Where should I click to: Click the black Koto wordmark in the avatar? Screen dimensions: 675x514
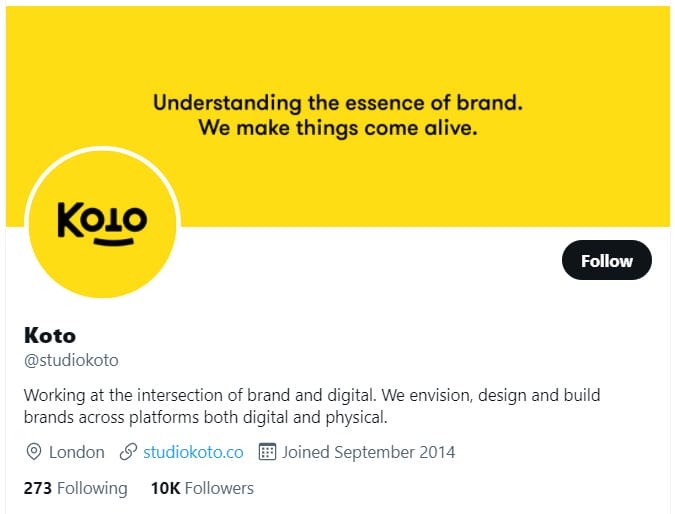tap(102, 220)
